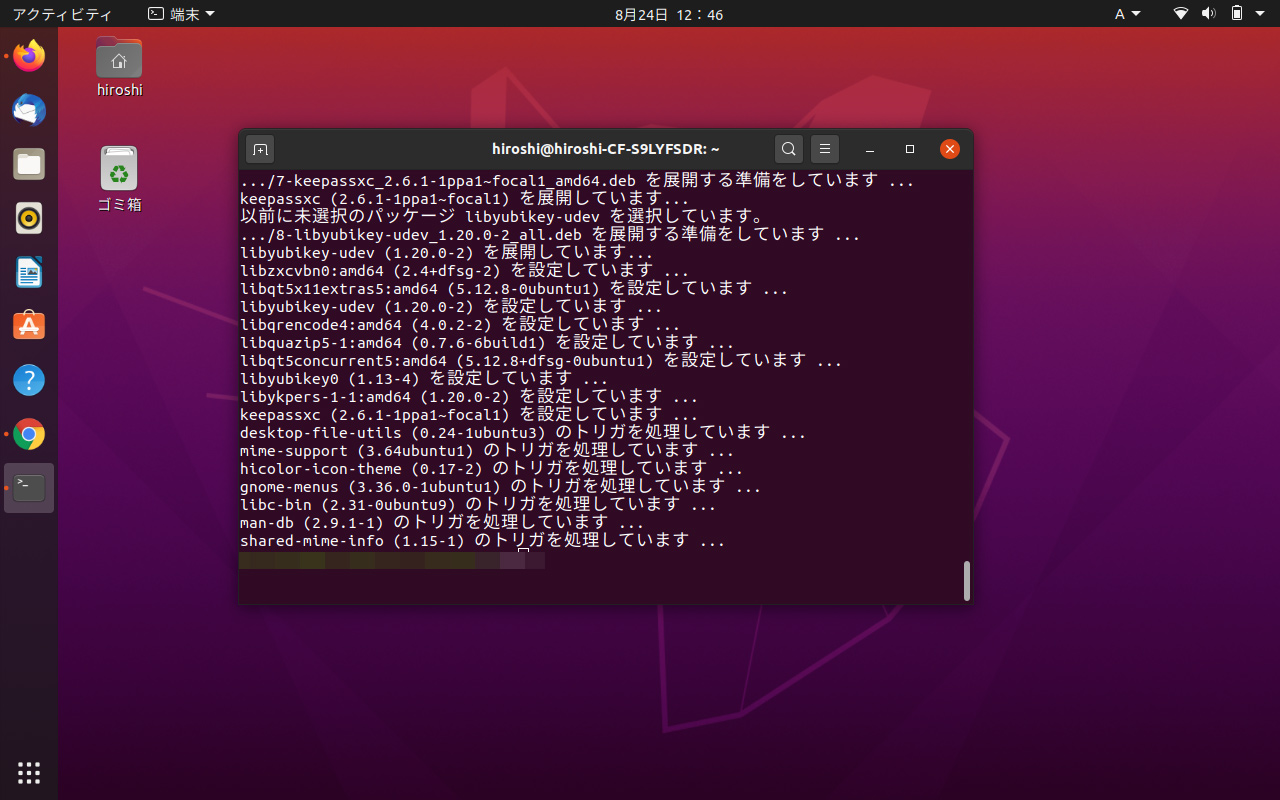Close the terminal window
The height and width of the screenshot is (800, 1280).
click(950, 149)
